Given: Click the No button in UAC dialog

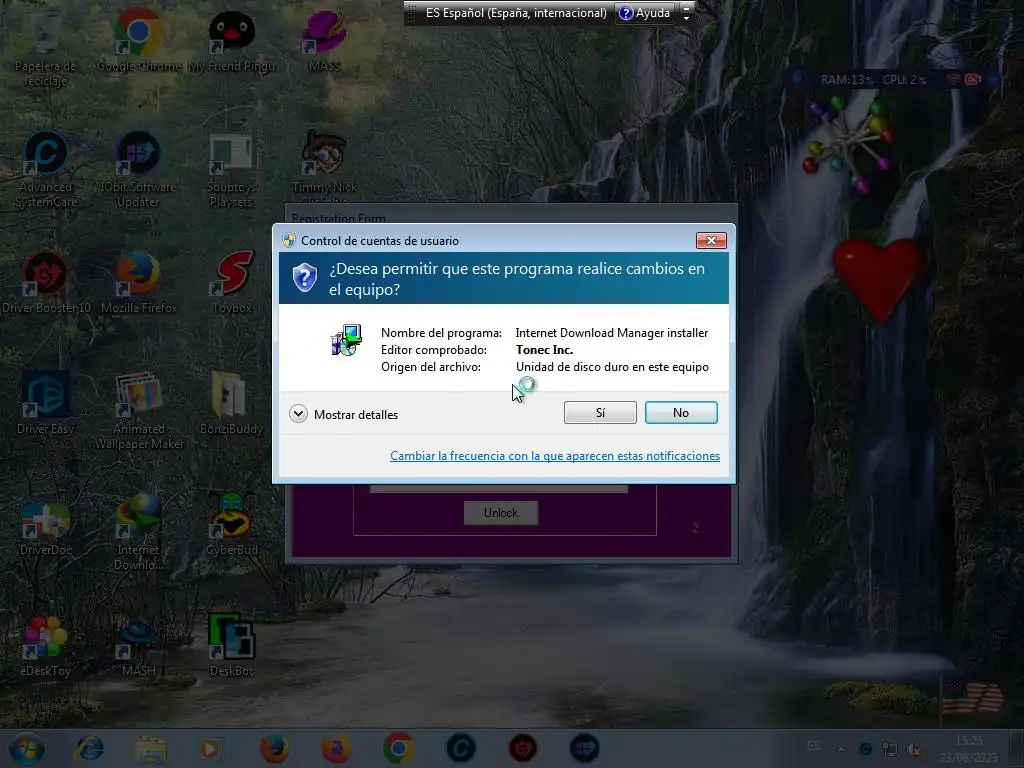Looking at the screenshot, I should (x=681, y=413).
